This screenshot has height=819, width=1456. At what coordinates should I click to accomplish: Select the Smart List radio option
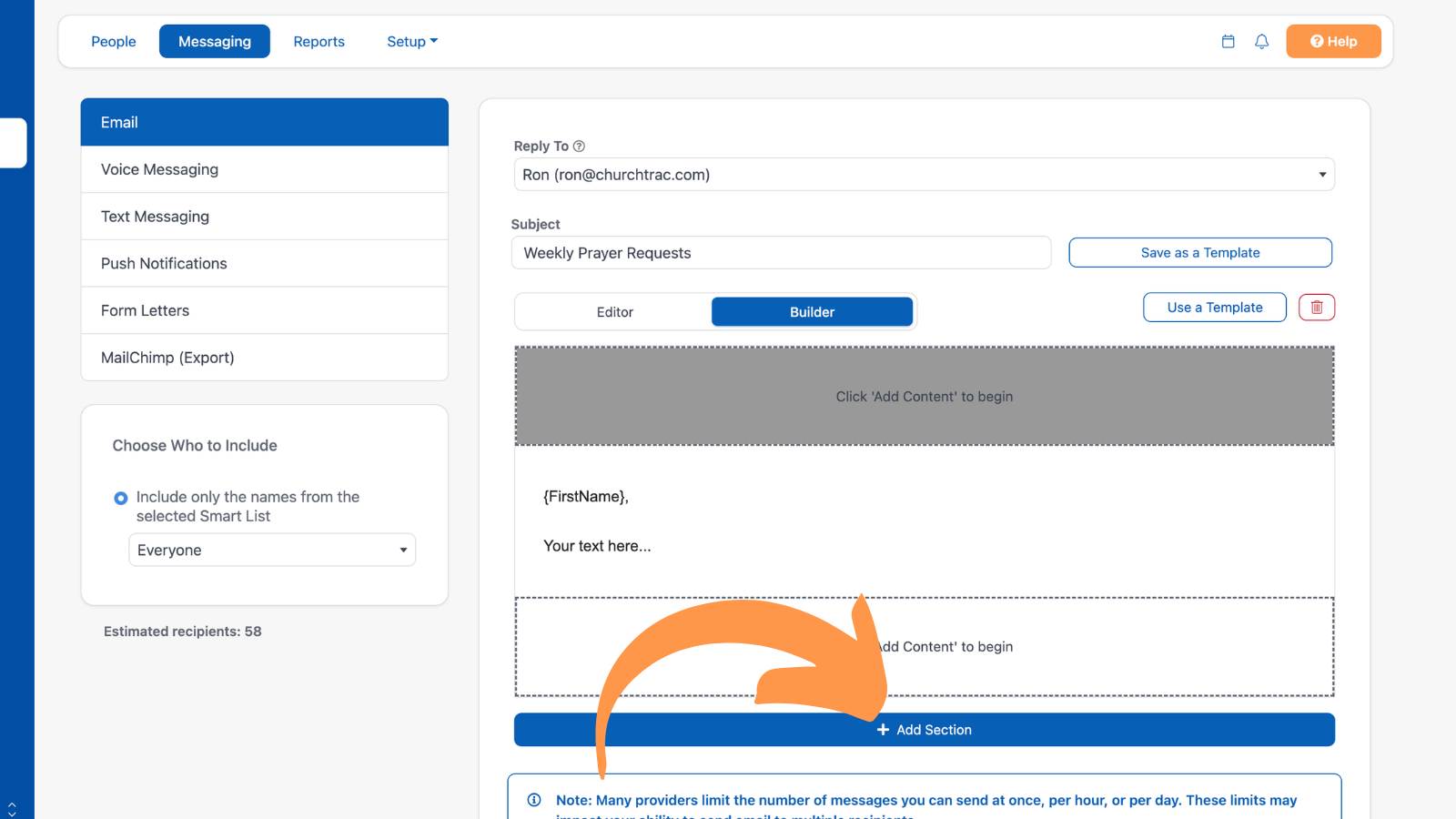tap(120, 498)
